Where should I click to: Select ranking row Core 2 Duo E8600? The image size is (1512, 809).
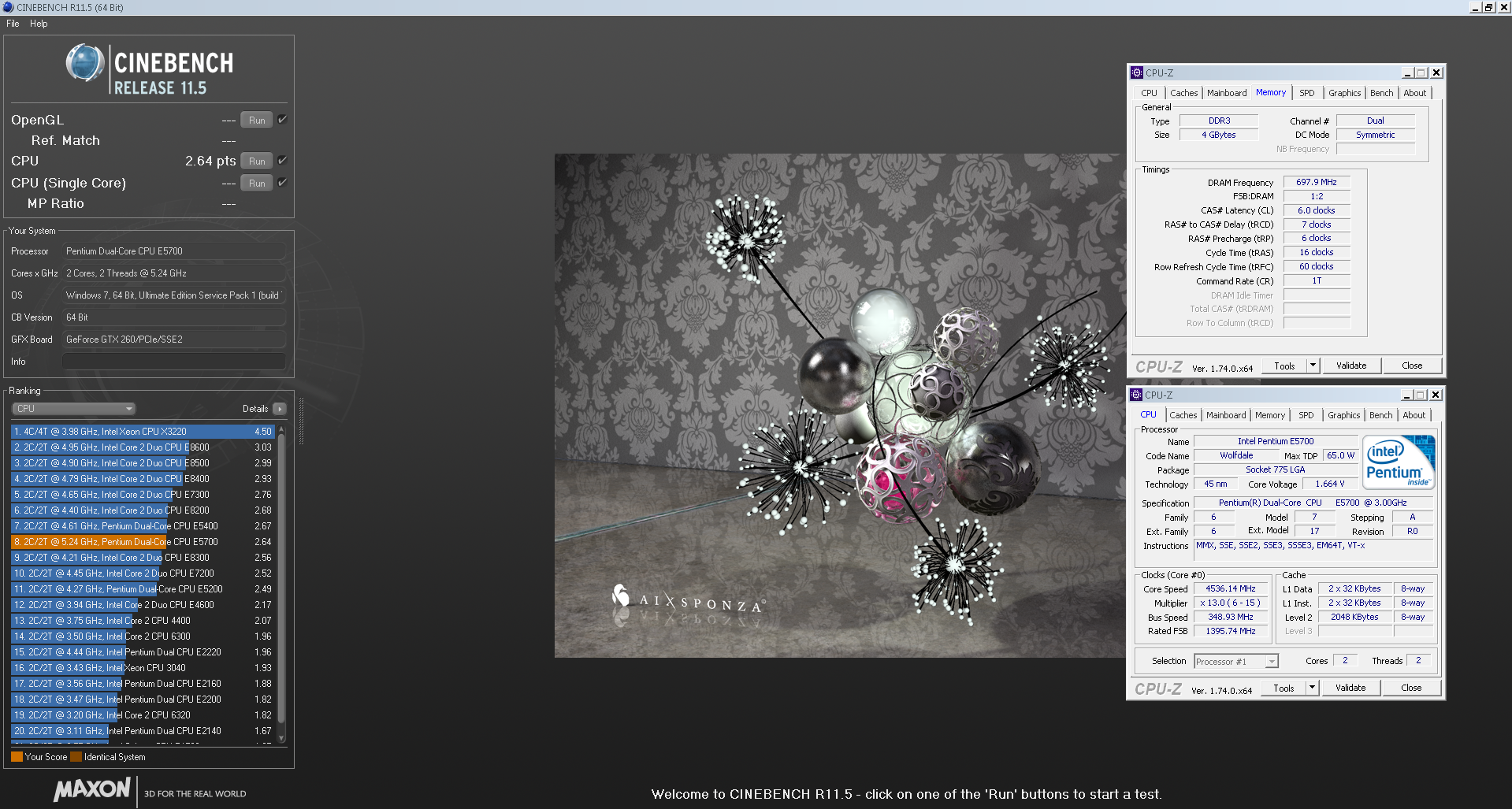143,447
